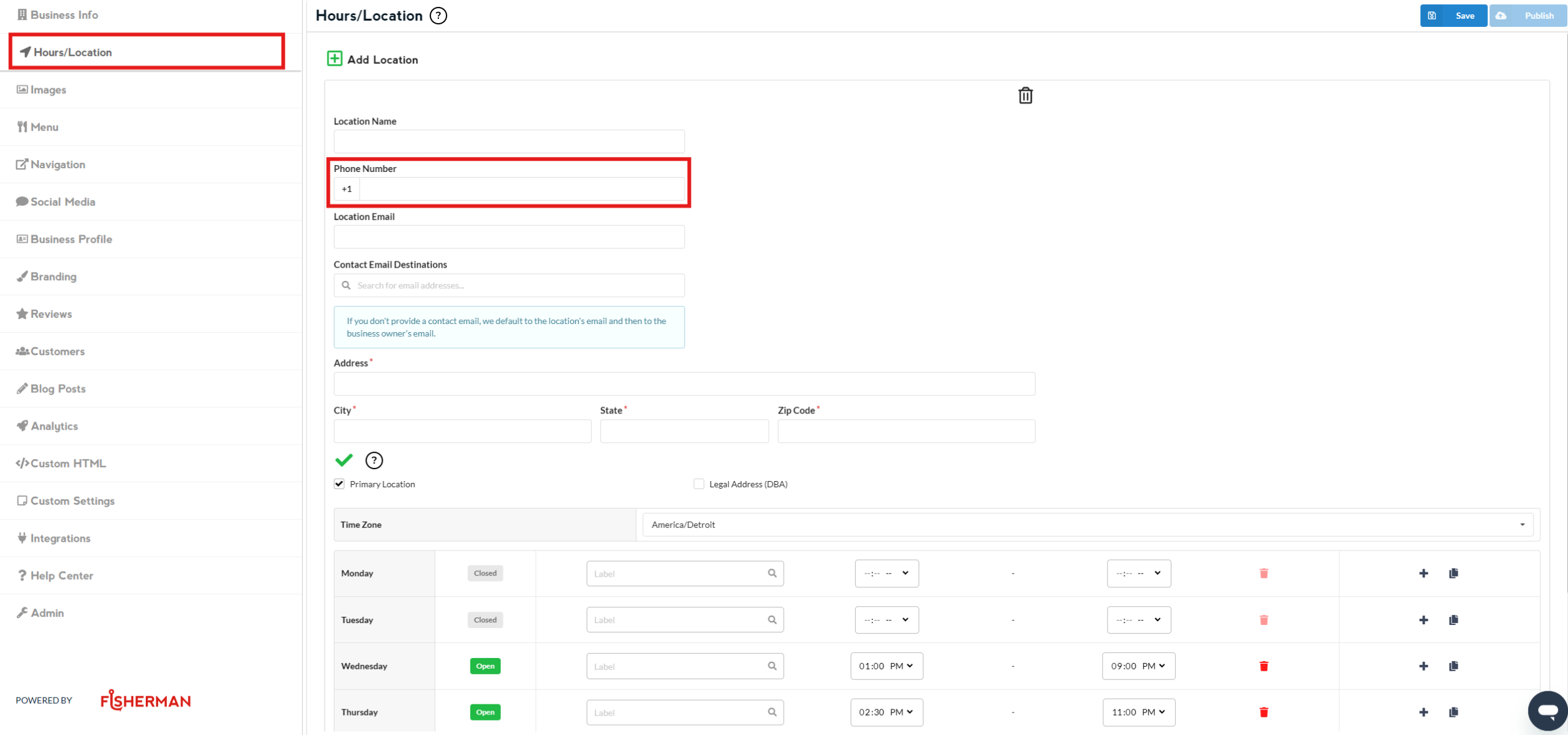1568x735 pixels.
Task: Click red trash icon in Wednesday row
Action: pos(1263,666)
